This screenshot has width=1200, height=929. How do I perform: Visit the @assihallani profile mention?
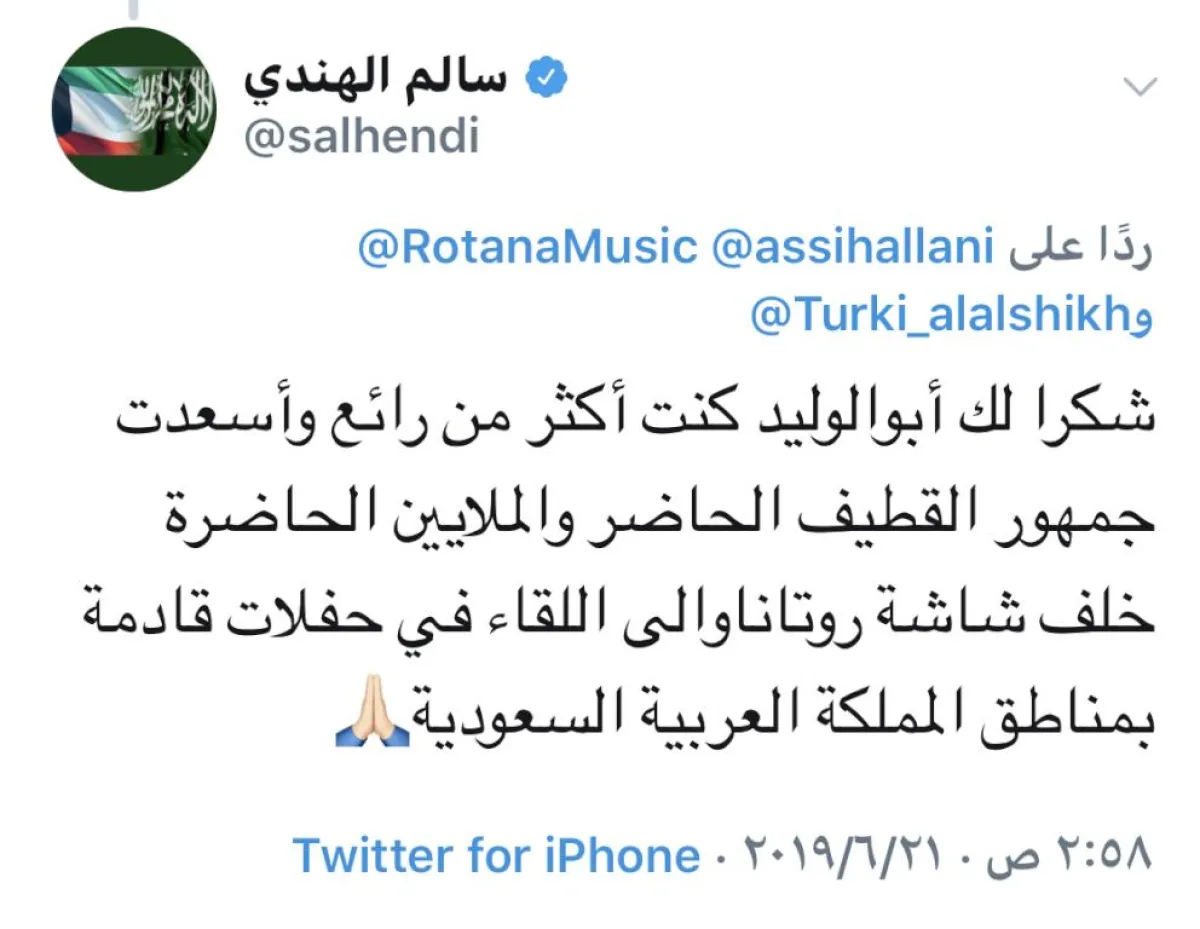tap(853, 250)
